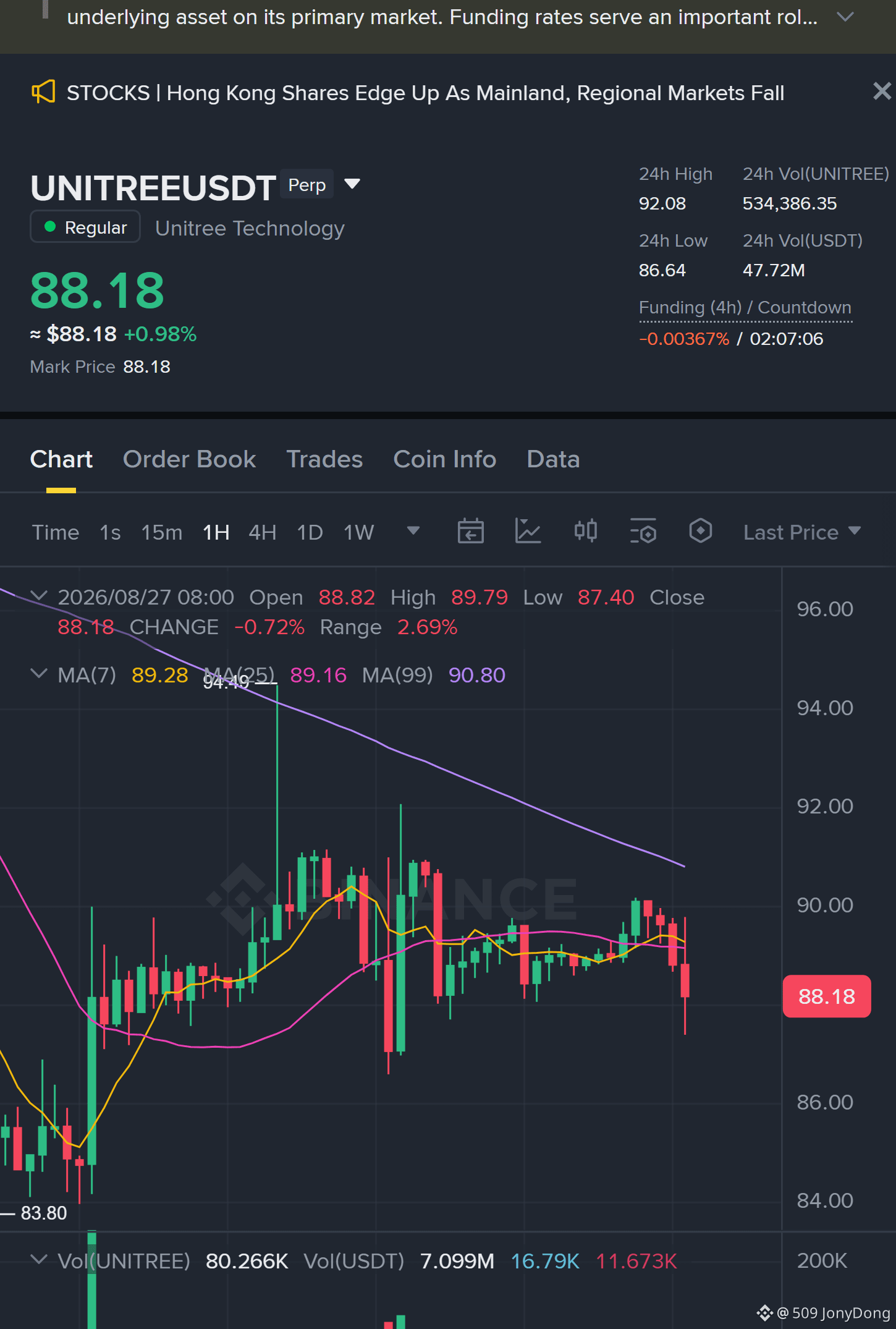Open the Data tab

[x=553, y=459]
